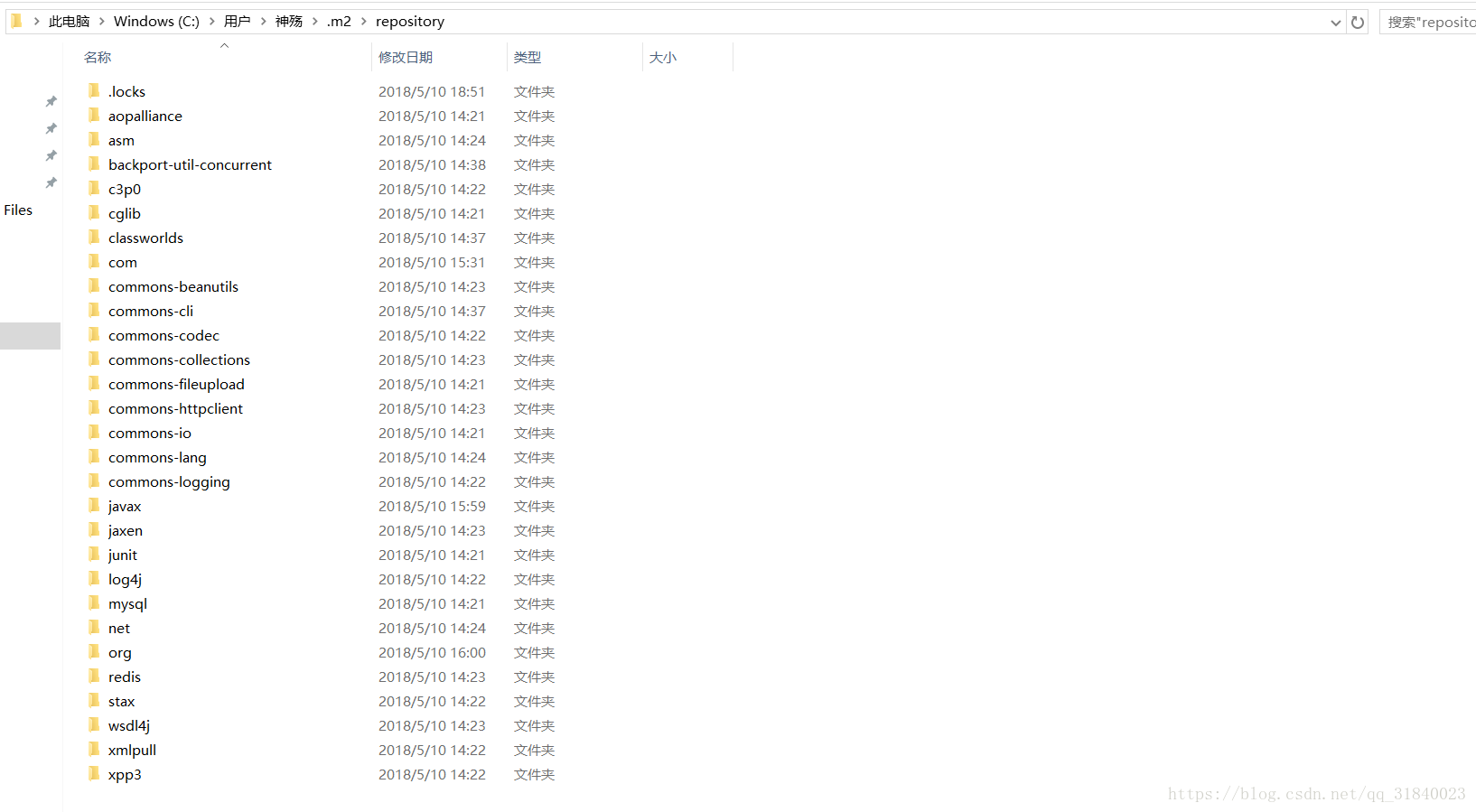Image resolution: width=1476 pixels, height=812 pixels.
Task: Click the junit folder icon
Action: tap(94, 554)
